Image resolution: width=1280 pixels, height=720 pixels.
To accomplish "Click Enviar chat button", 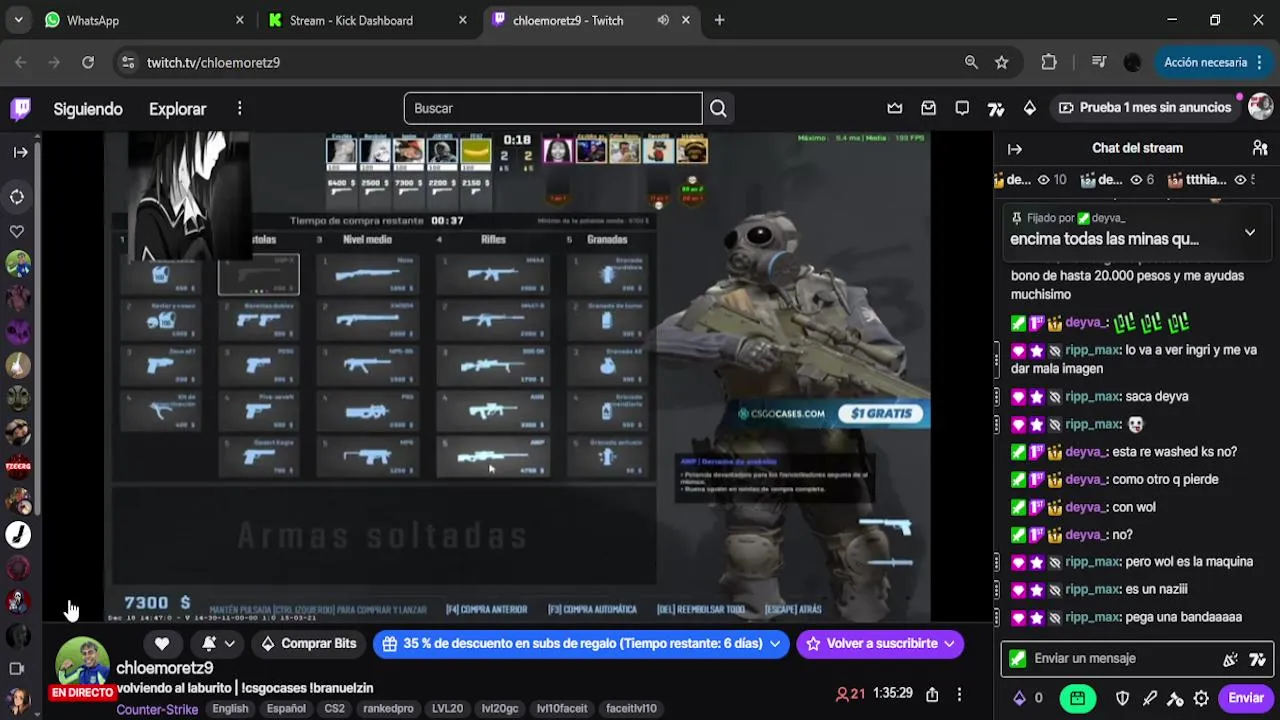I will click(1246, 698).
